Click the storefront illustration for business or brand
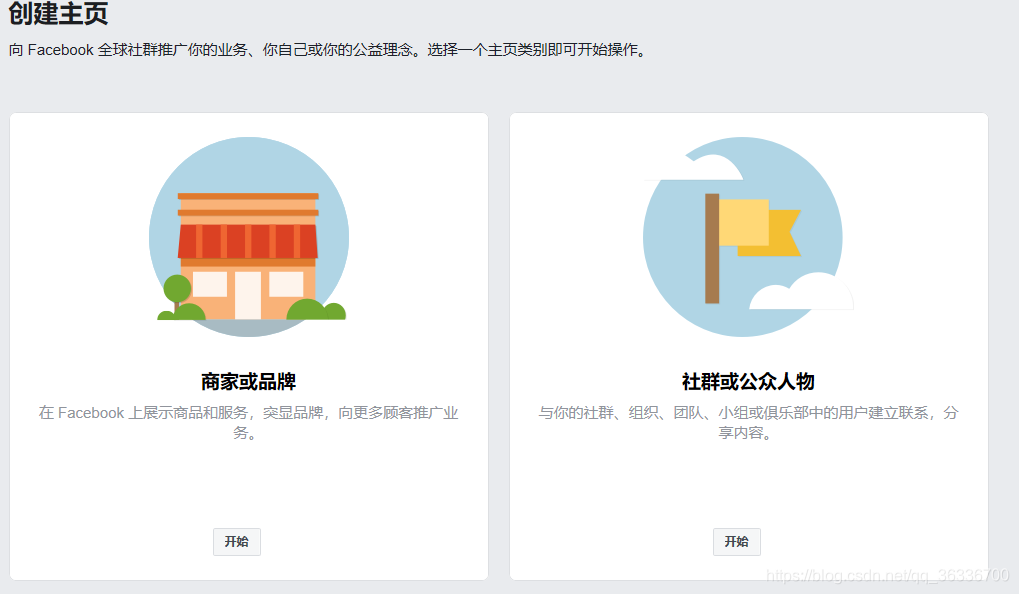This screenshot has height=594, width=1019. pyautogui.click(x=249, y=237)
